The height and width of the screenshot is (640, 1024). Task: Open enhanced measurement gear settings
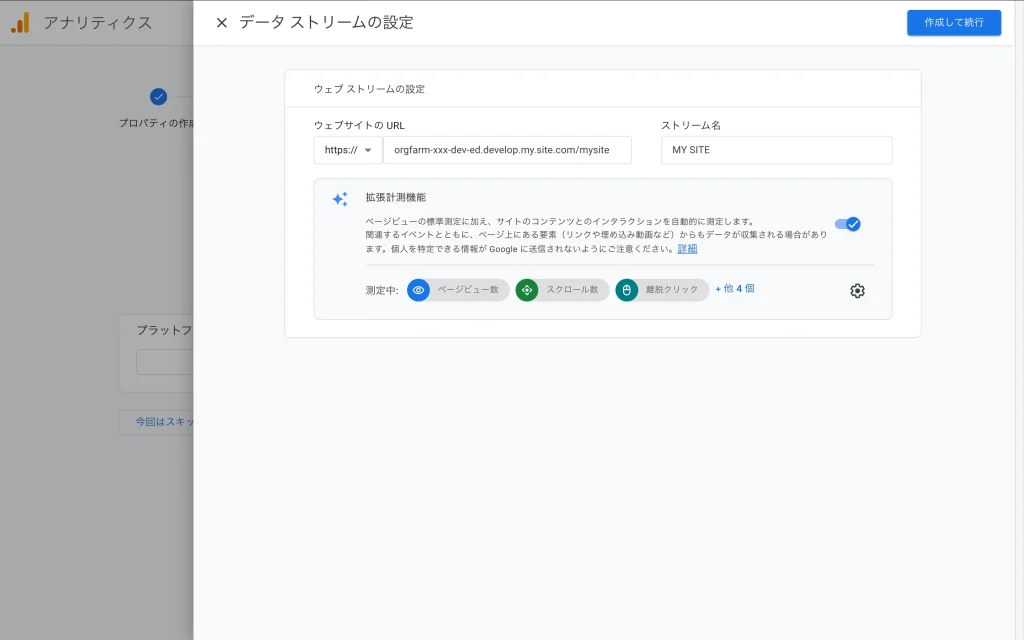point(857,291)
